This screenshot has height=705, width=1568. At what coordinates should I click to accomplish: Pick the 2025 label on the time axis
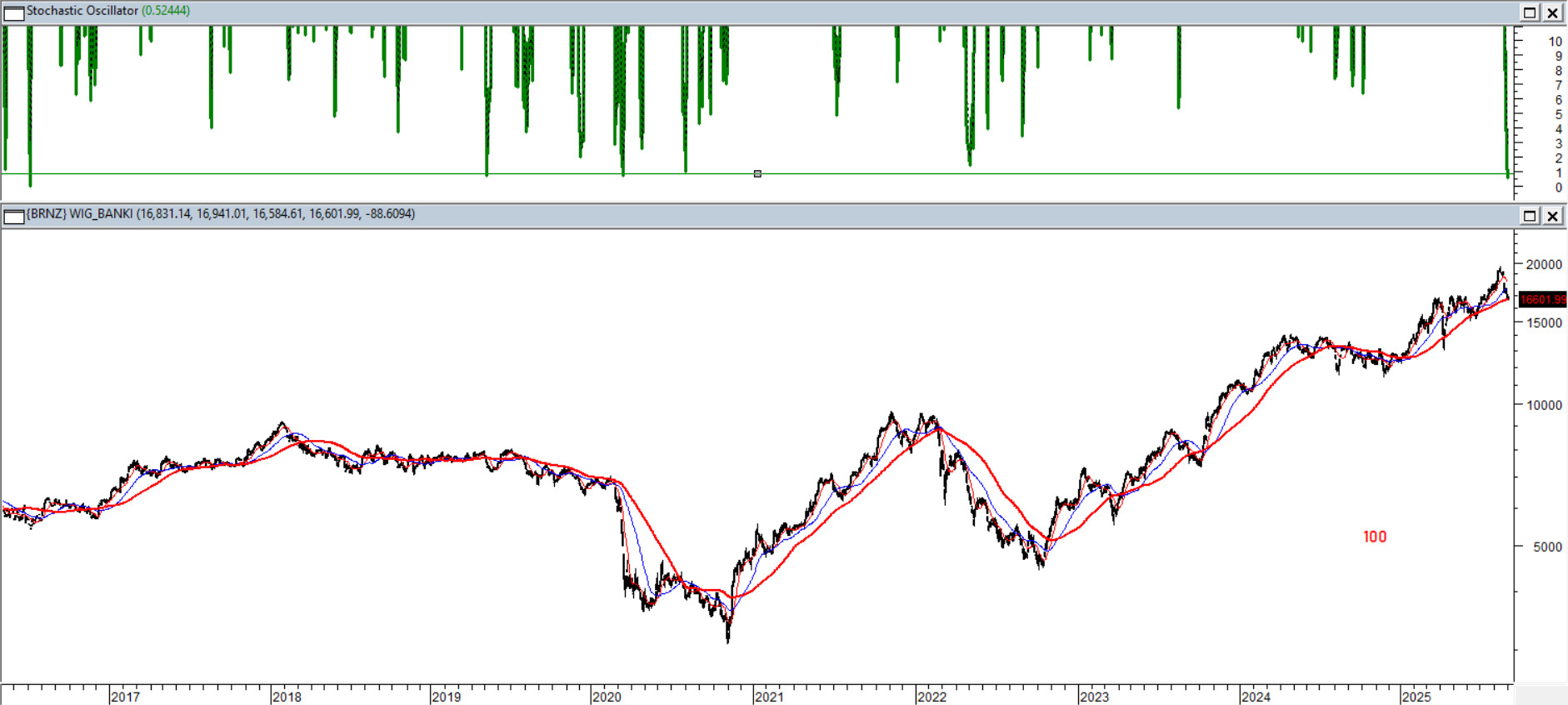click(x=1416, y=697)
